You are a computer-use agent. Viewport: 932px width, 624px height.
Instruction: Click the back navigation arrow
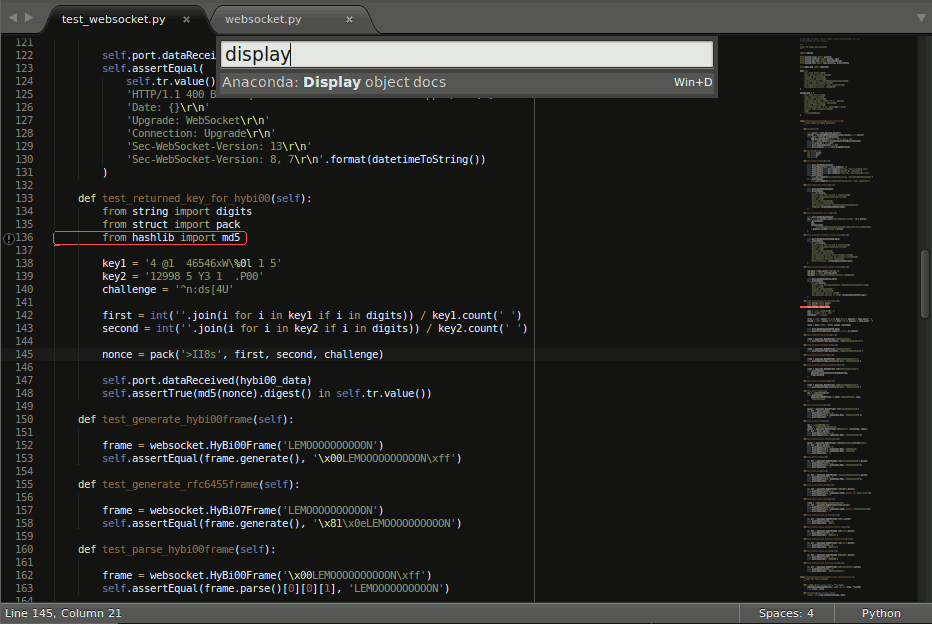tap(11, 18)
